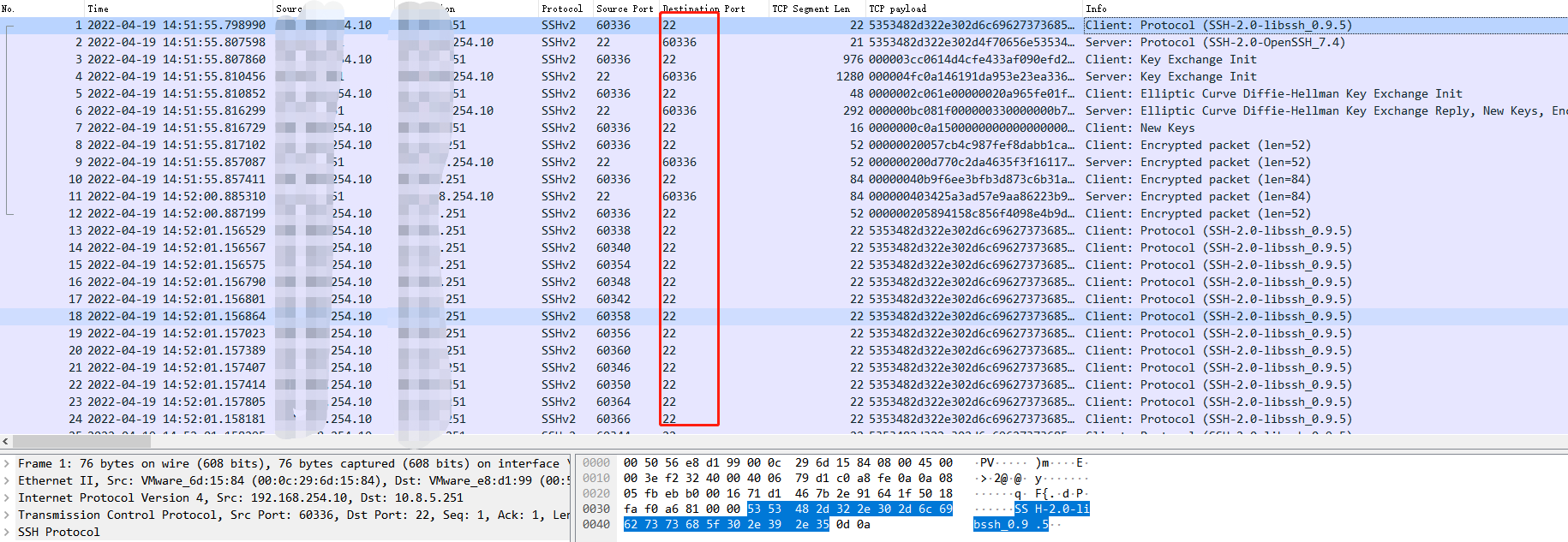Screen dimensions: 1568x542
Task: Click the Info column header
Action: coord(1095,9)
